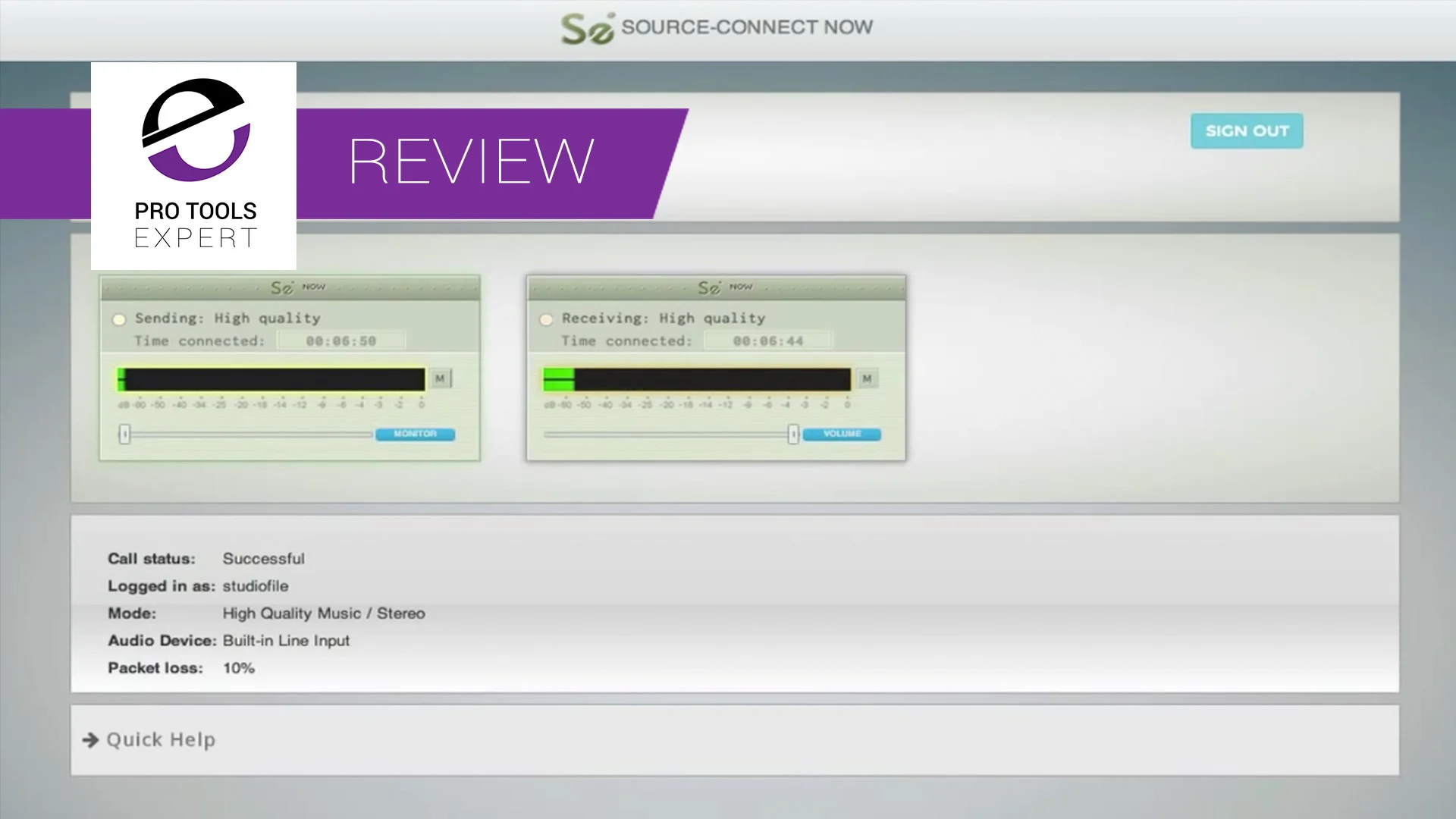Select the Call status information row
This screenshot has width=1456, height=819.
(207, 558)
